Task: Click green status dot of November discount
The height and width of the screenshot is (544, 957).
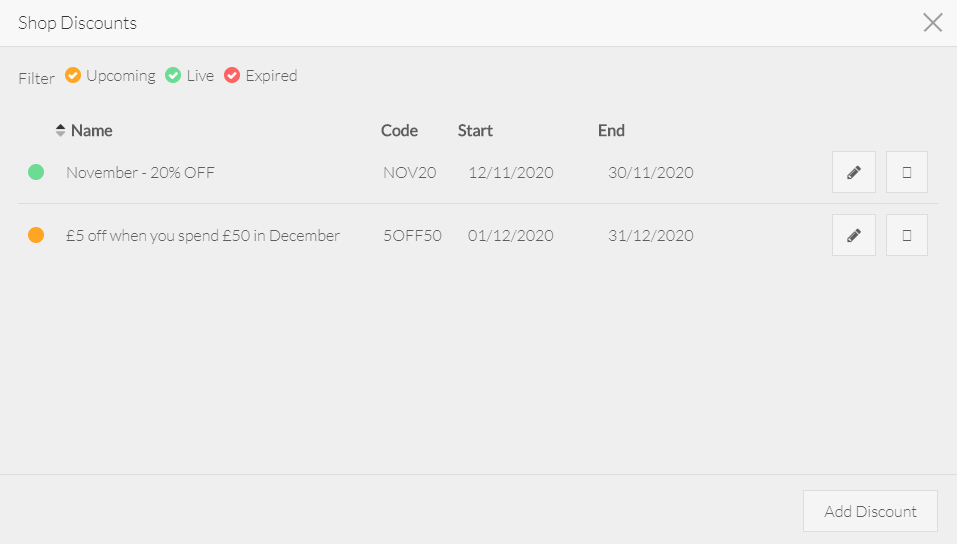Action: pyautogui.click(x=36, y=172)
